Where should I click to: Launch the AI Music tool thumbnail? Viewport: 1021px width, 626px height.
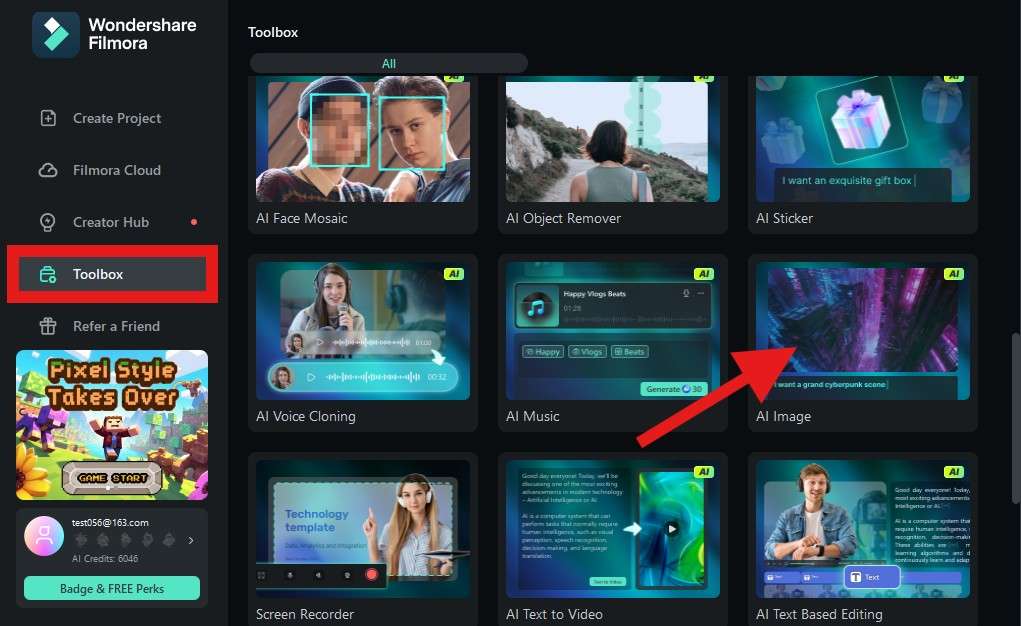[613, 331]
